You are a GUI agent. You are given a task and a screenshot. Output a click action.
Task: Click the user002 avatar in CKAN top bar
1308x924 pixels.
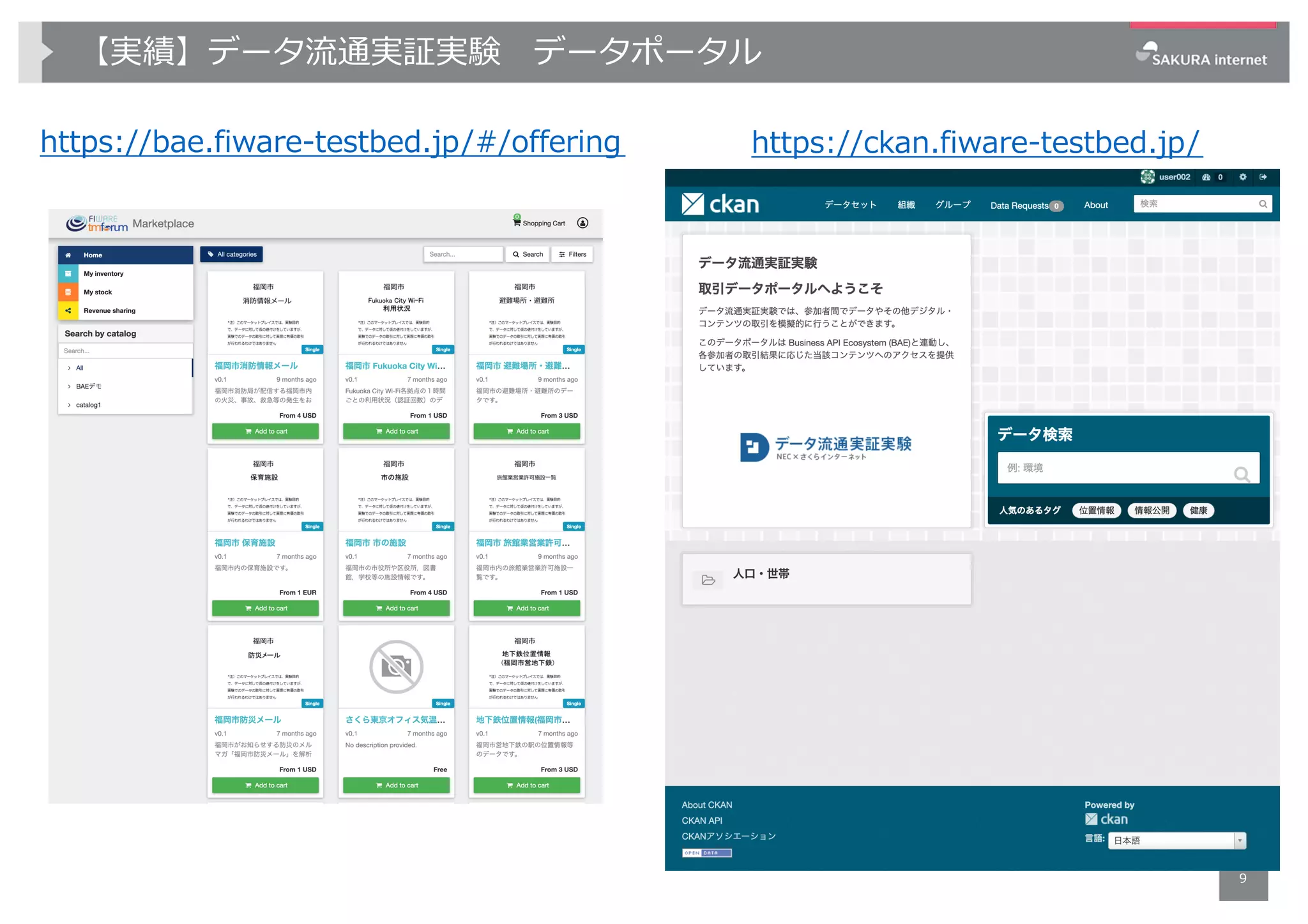point(1147,177)
